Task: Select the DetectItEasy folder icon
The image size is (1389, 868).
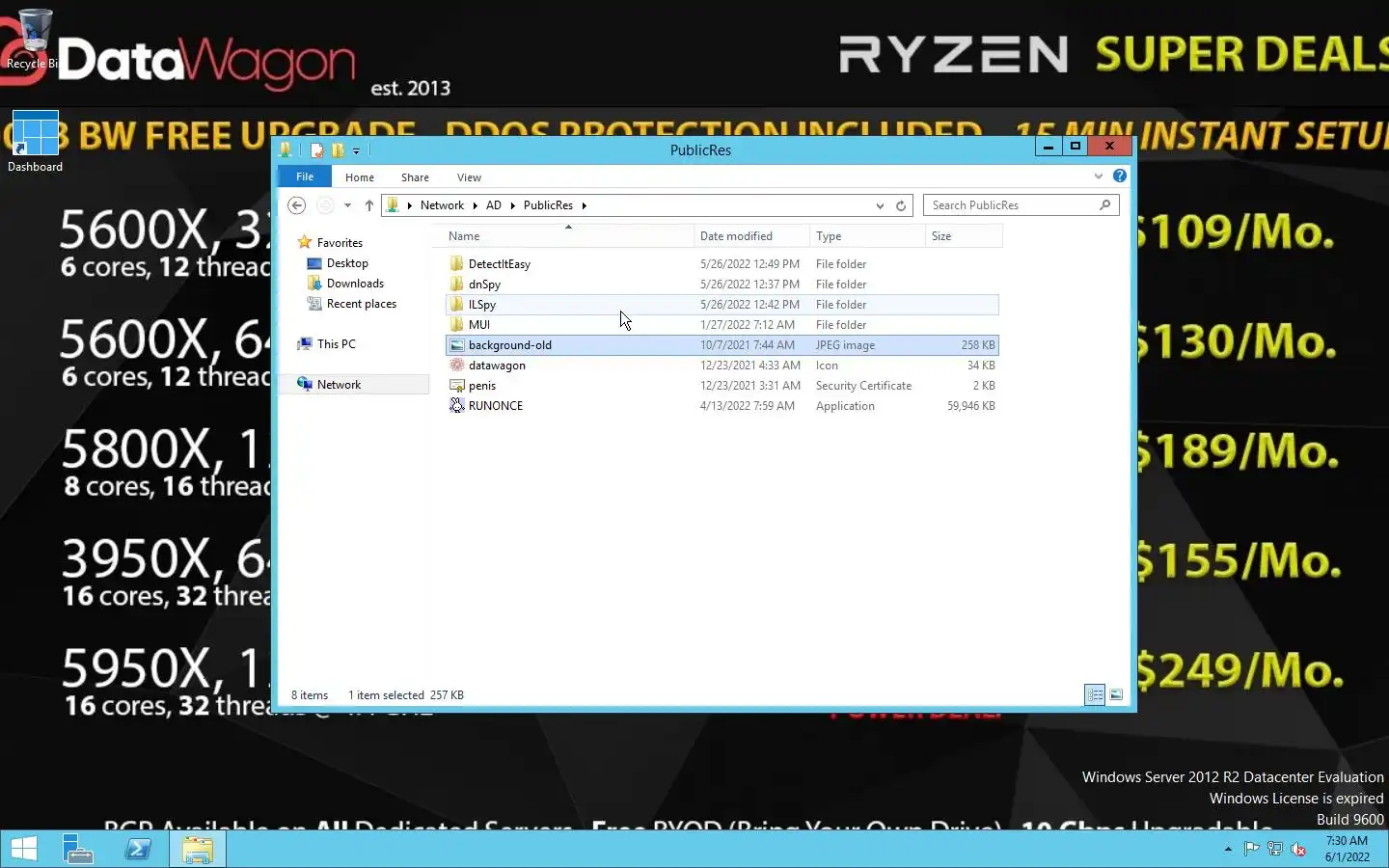Action: [x=457, y=263]
